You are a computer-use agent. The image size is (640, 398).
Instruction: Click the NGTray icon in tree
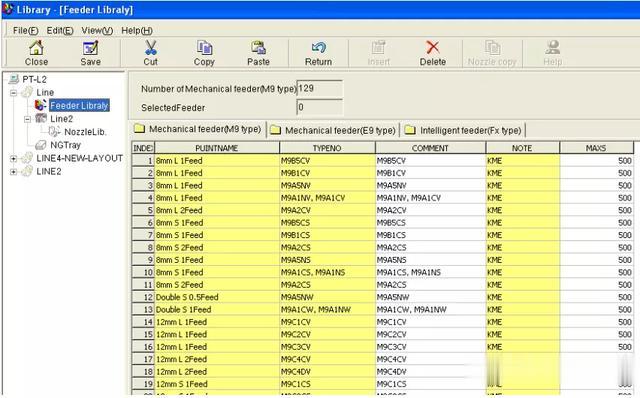coord(41,145)
